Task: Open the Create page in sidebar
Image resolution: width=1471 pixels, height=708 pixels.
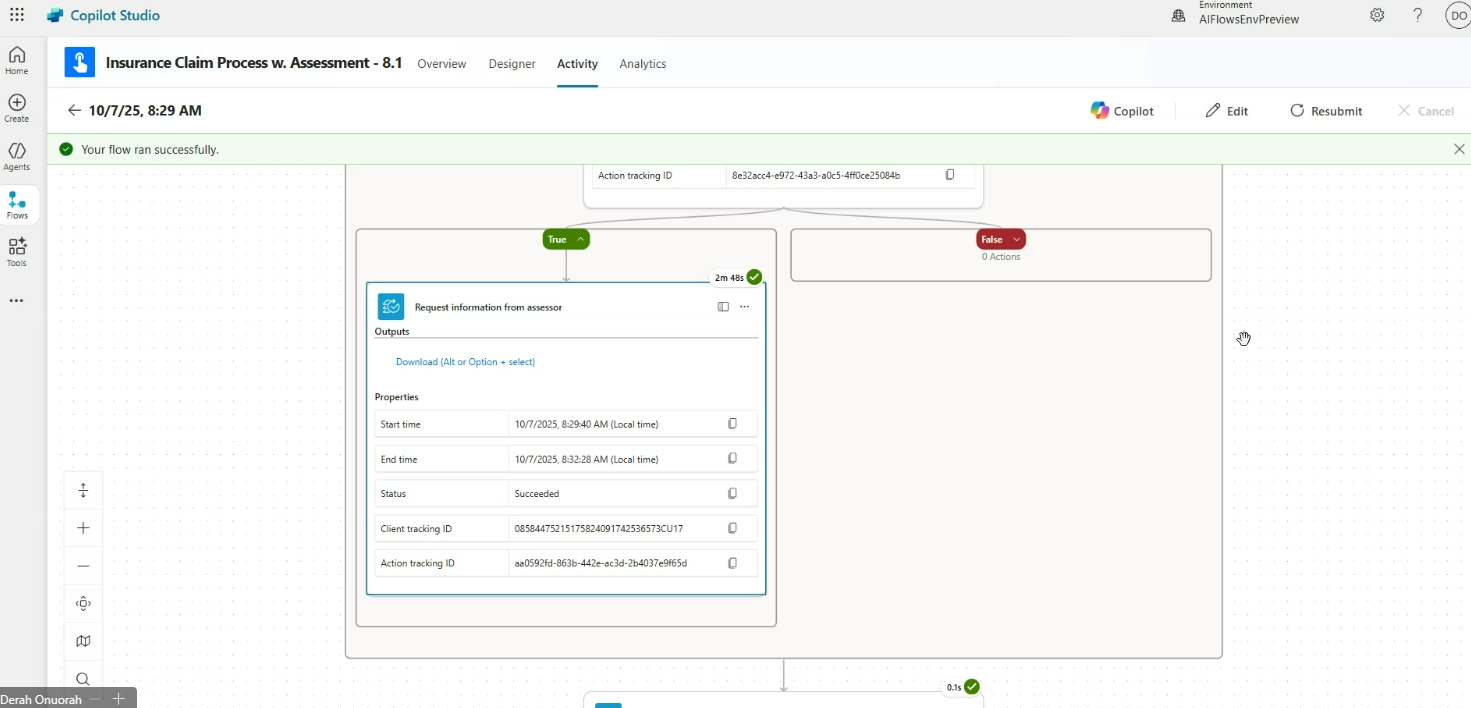Action: 17,108
